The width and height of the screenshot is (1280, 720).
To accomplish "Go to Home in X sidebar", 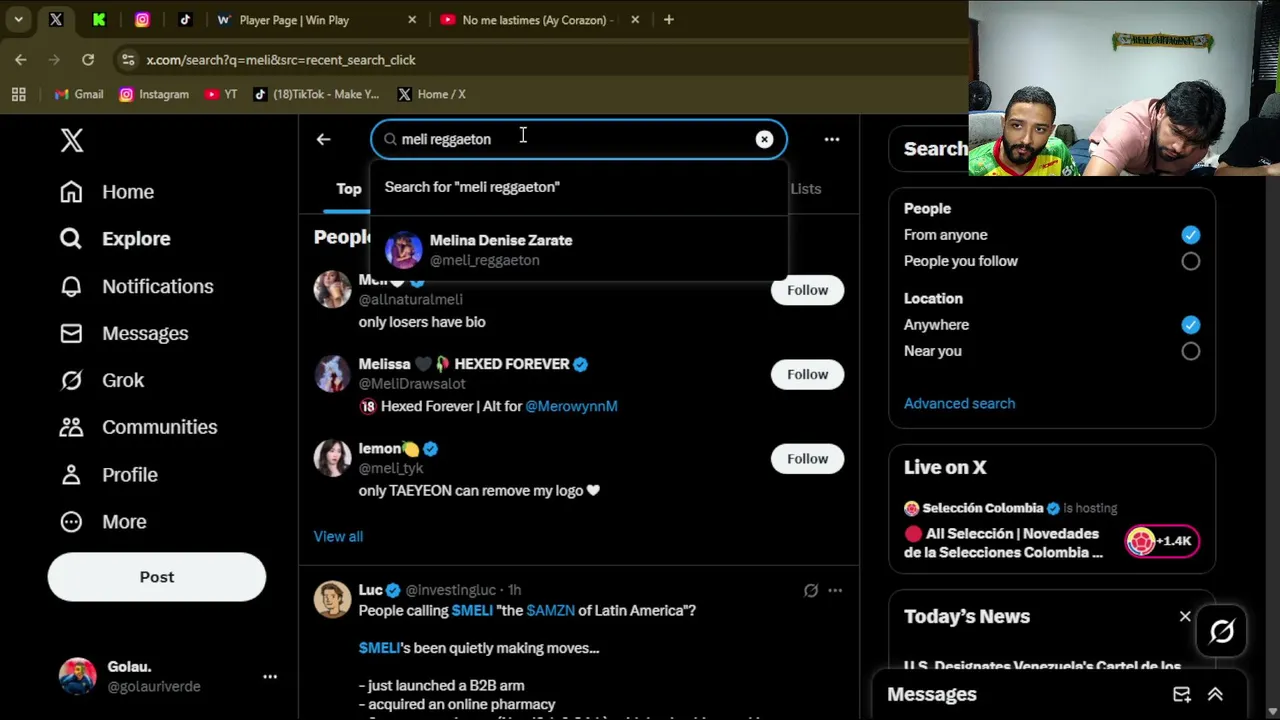I will click(x=107, y=192).
